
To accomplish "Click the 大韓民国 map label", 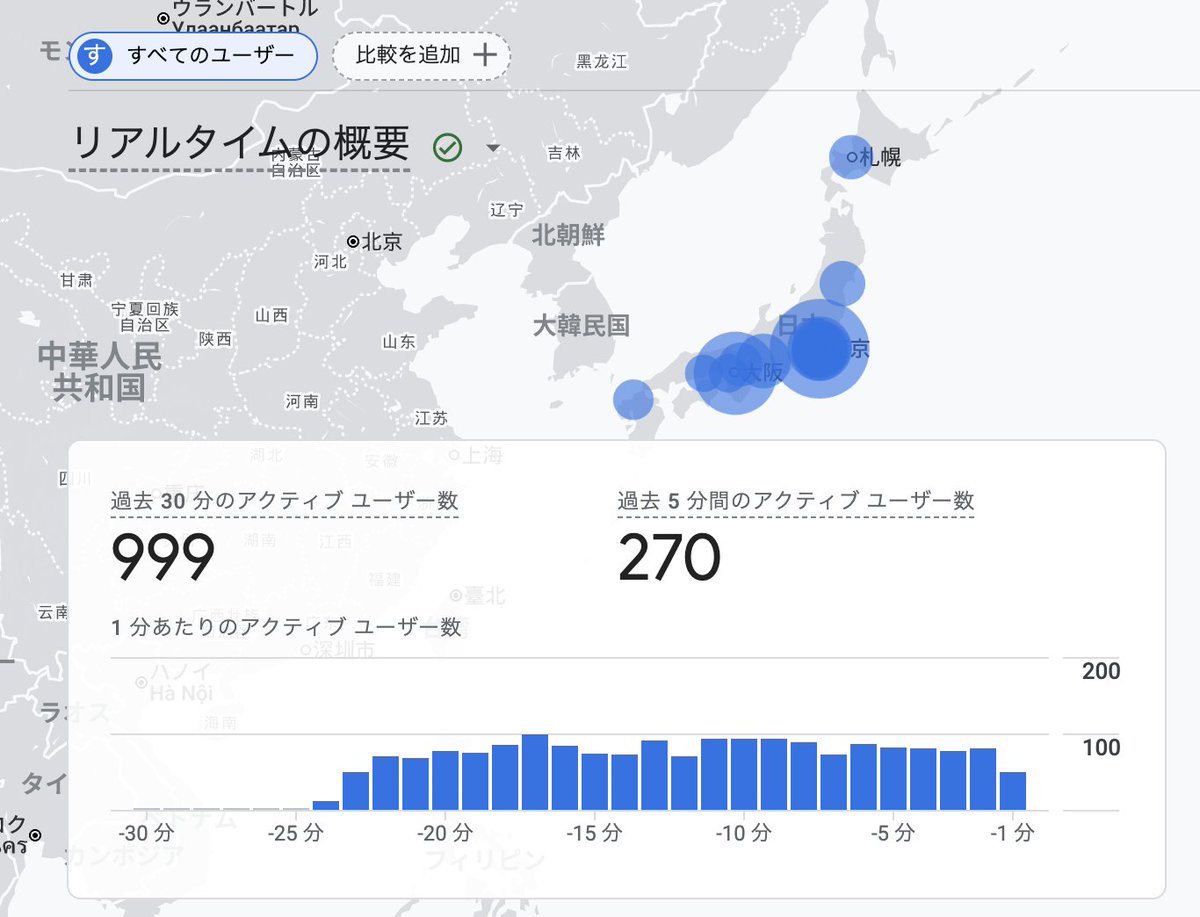I will [x=581, y=325].
